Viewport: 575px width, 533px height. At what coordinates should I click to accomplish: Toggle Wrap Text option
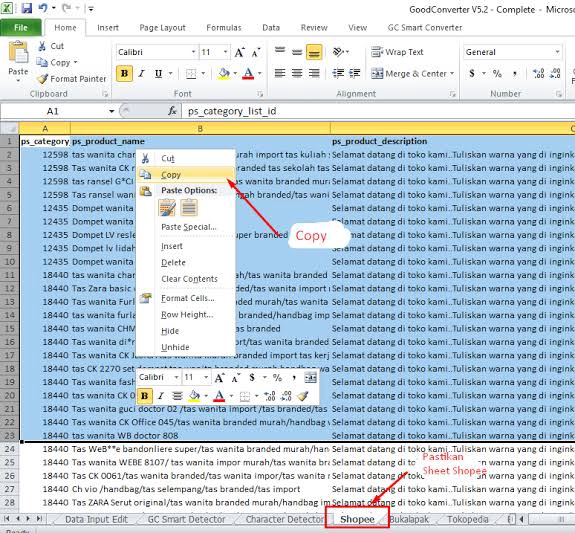click(397, 52)
